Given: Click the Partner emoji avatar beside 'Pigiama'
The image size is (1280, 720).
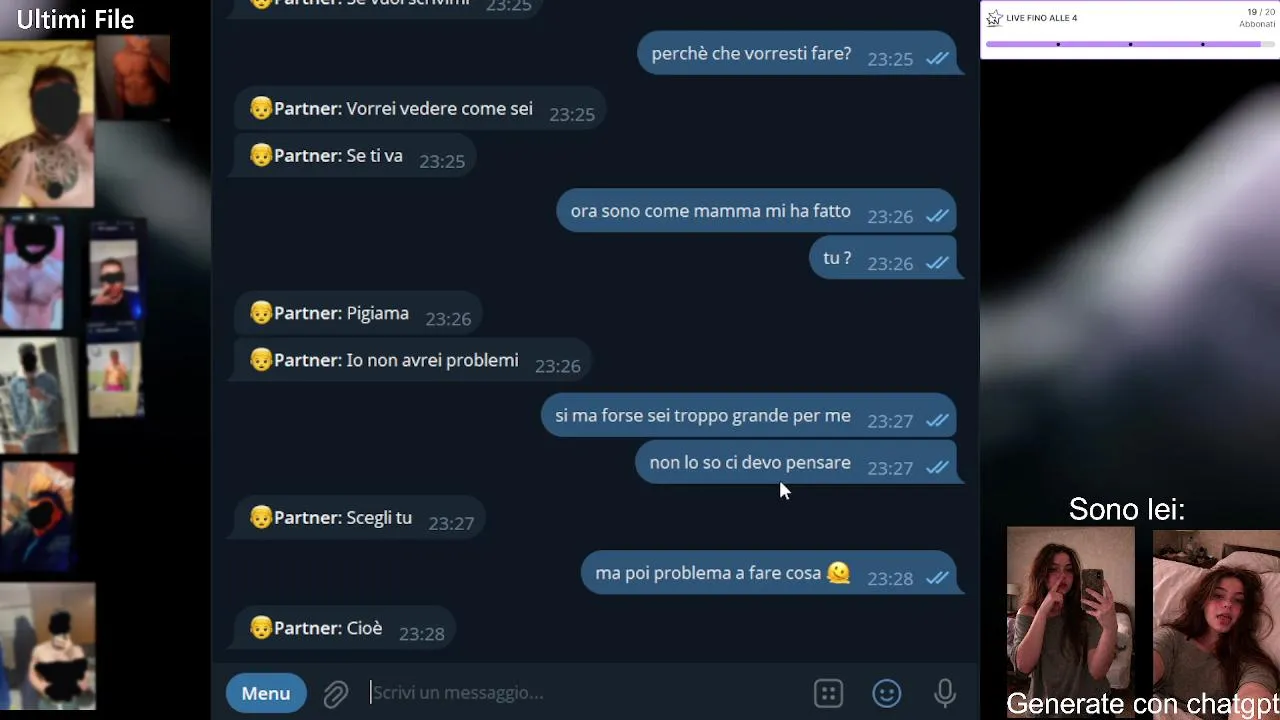Looking at the screenshot, I should (x=261, y=313).
